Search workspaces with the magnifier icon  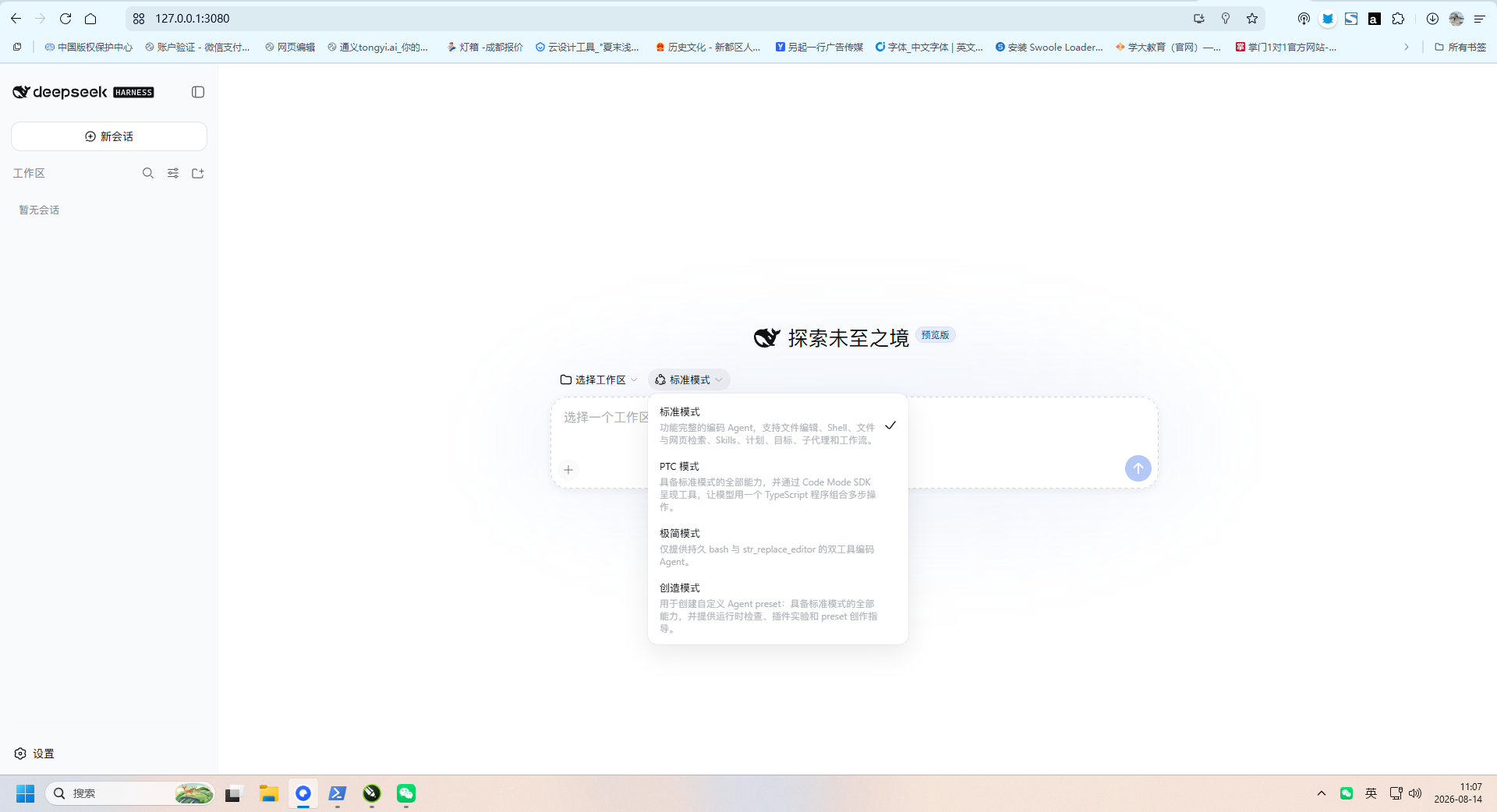[148, 173]
